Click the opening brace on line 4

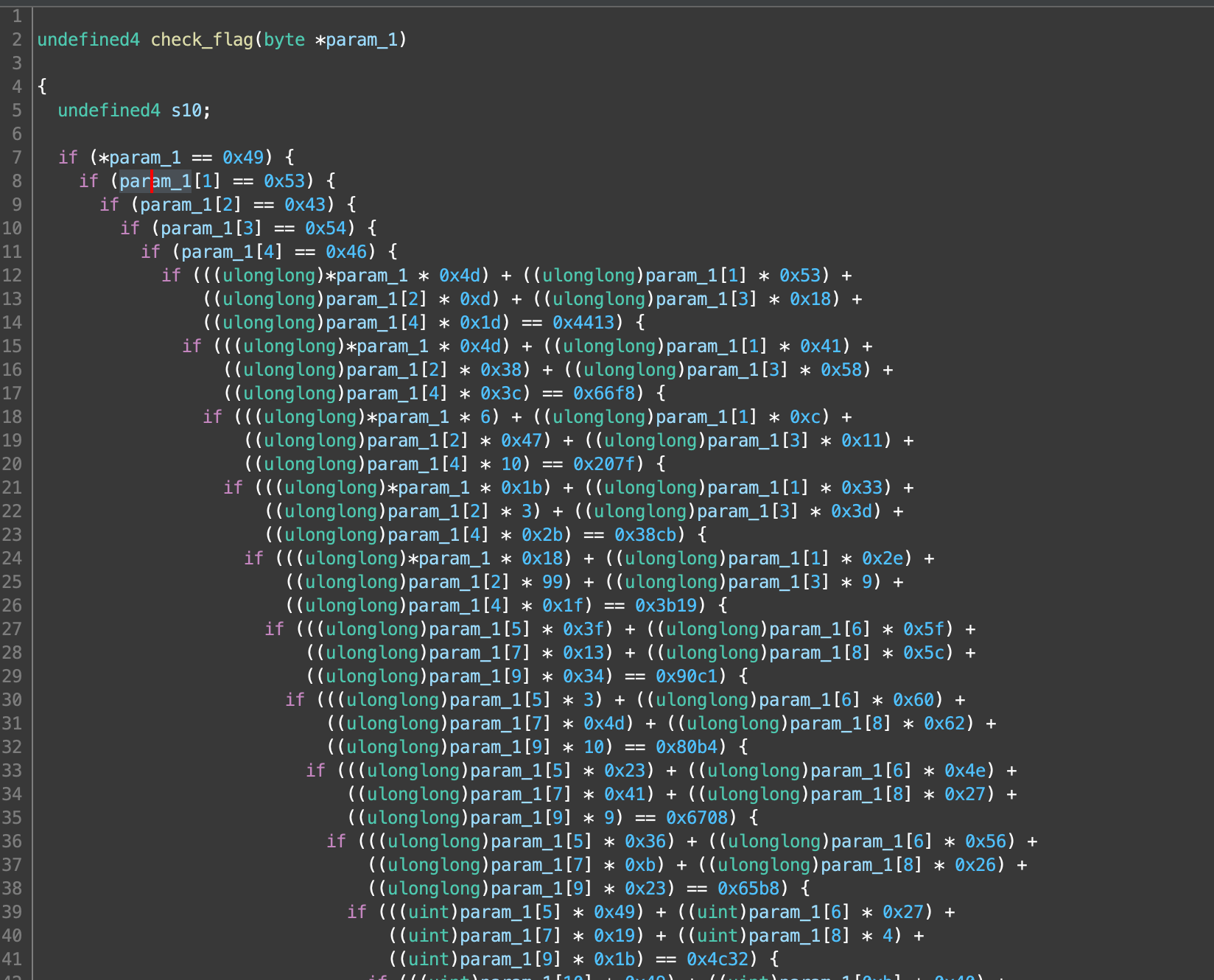pyautogui.click(x=42, y=87)
